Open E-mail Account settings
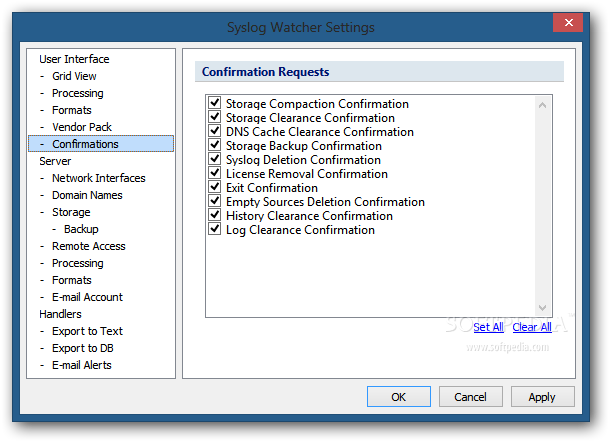Image resolution: width=610 pixels, height=442 pixels. tap(88, 297)
